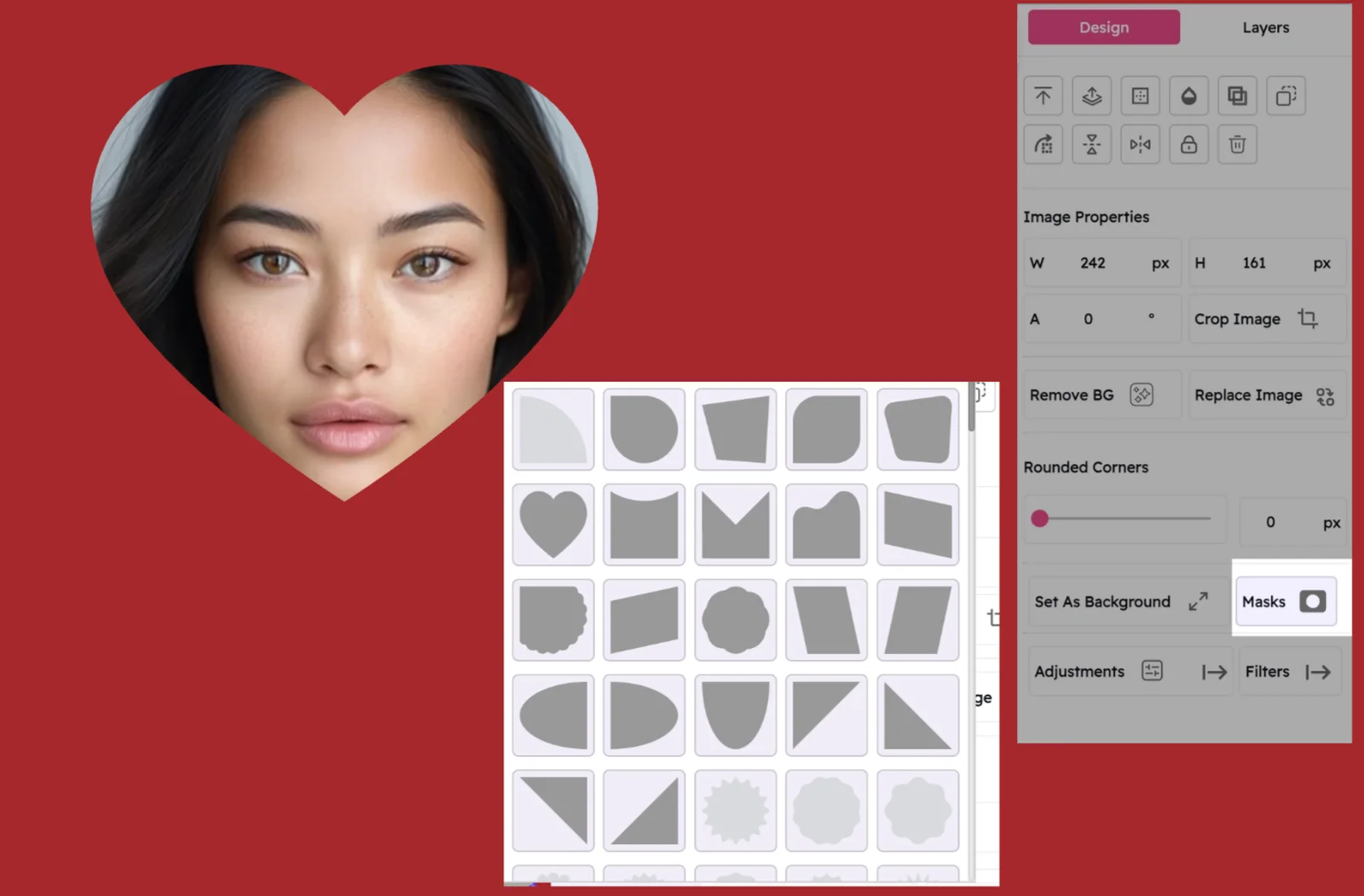Click the mask panel vertical scrollbar

(971, 408)
